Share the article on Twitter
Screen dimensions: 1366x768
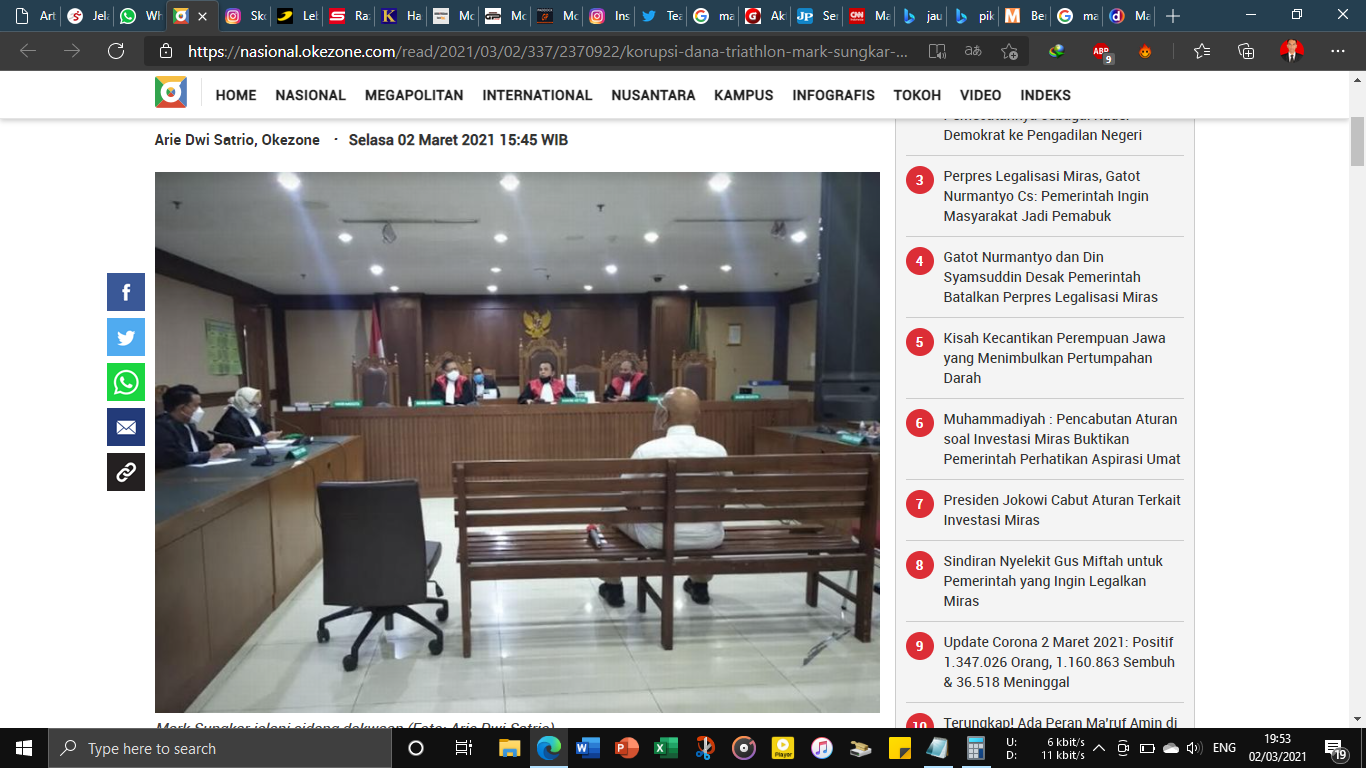point(126,337)
